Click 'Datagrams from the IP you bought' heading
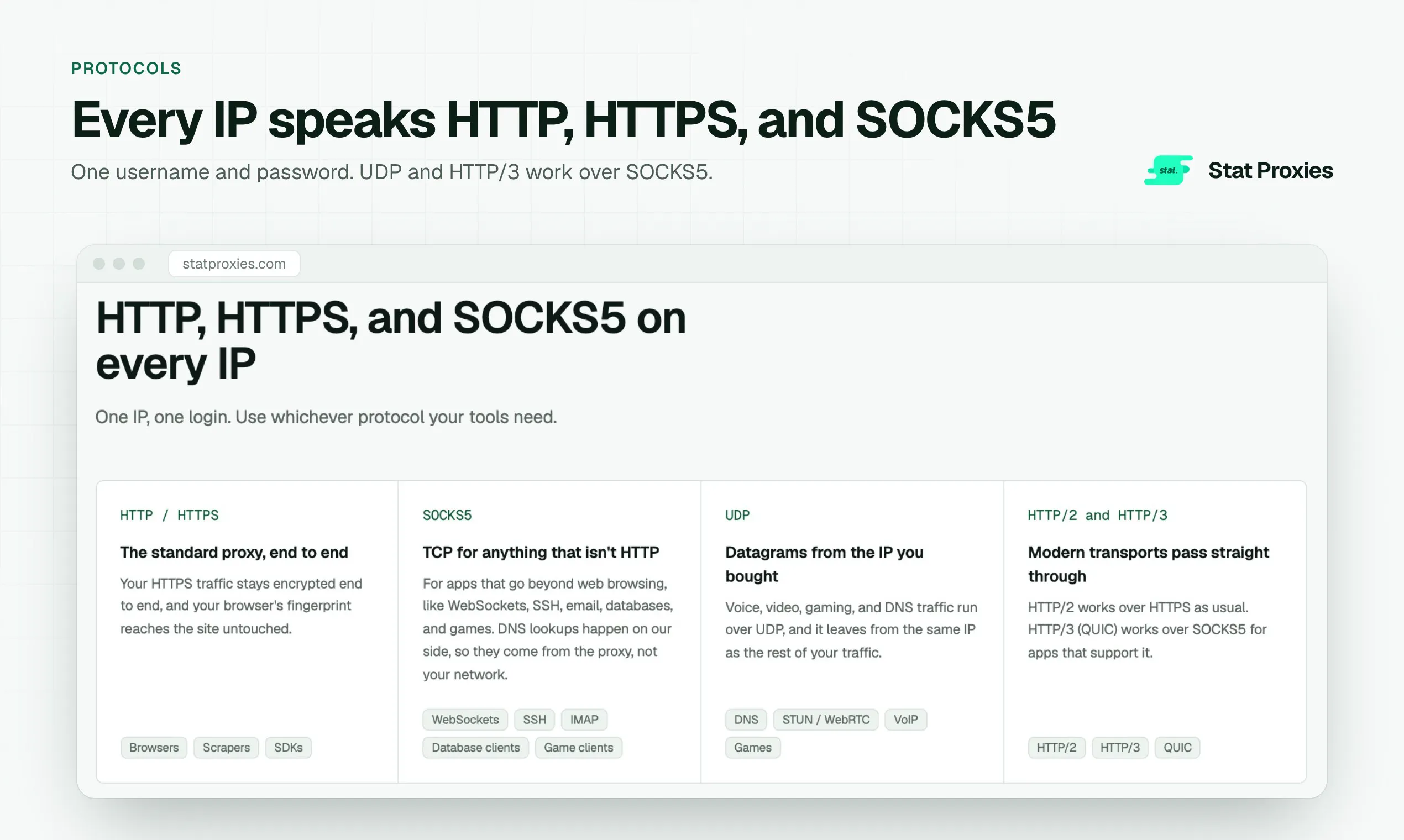 coord(824,564)
